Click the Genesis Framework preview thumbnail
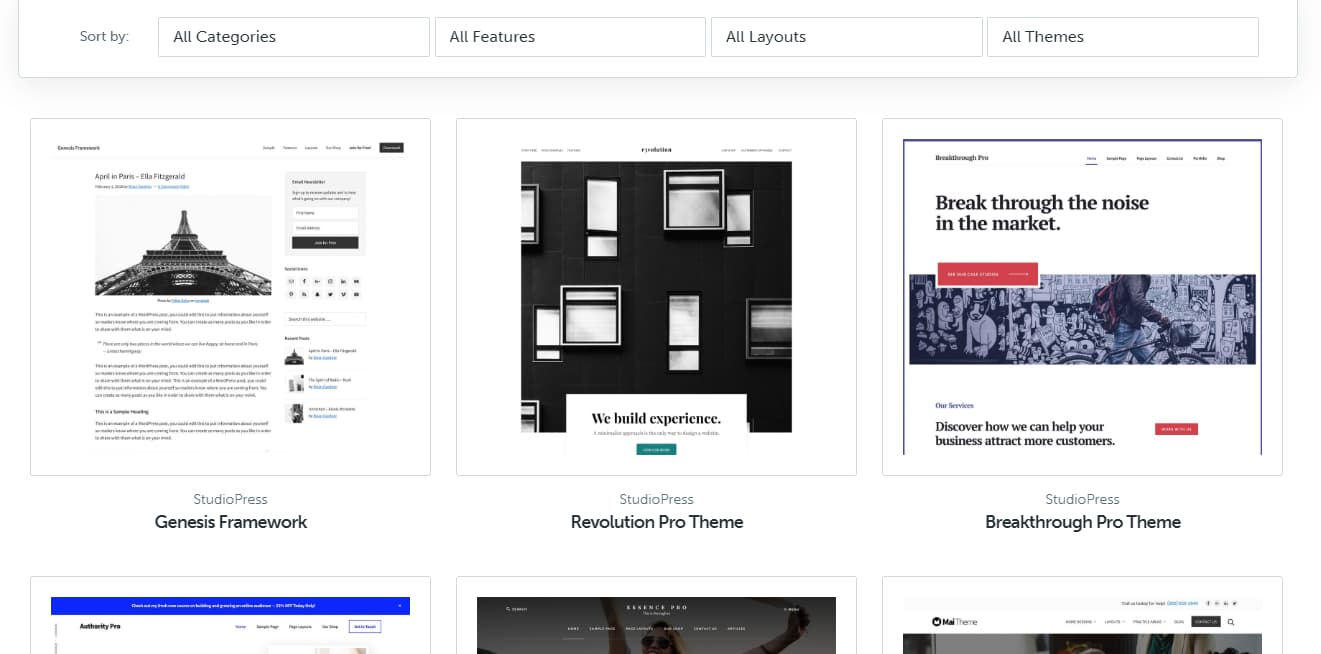 (x=230, y=296)
